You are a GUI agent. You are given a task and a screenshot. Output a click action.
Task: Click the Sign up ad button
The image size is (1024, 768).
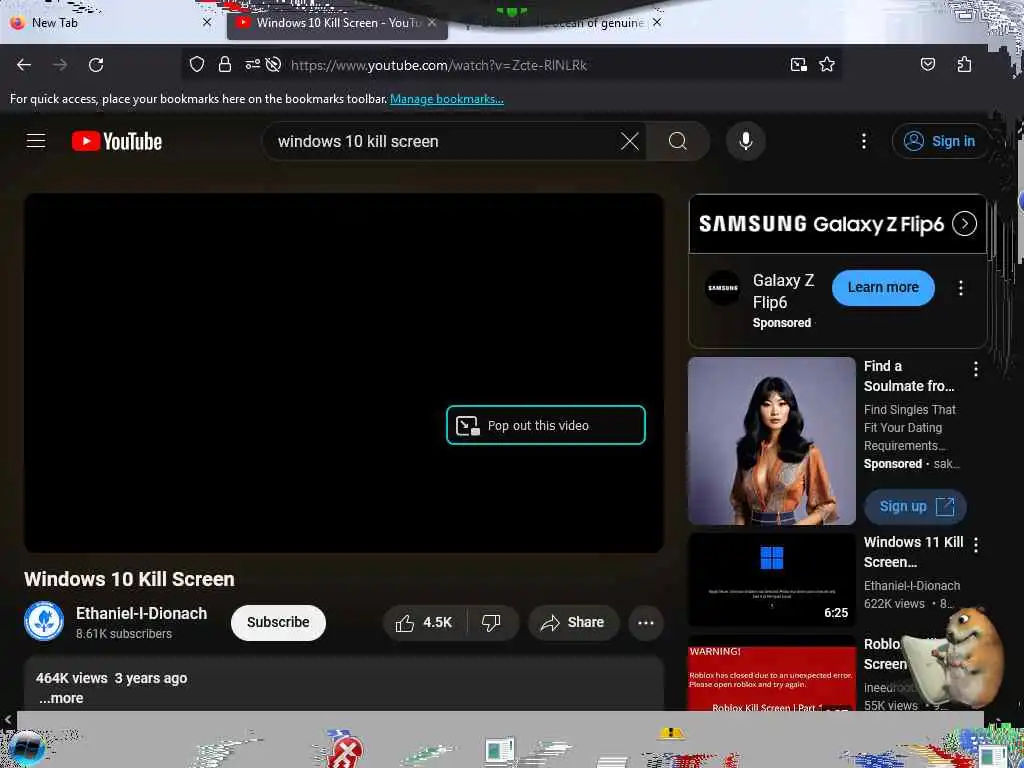click(915, 506)
